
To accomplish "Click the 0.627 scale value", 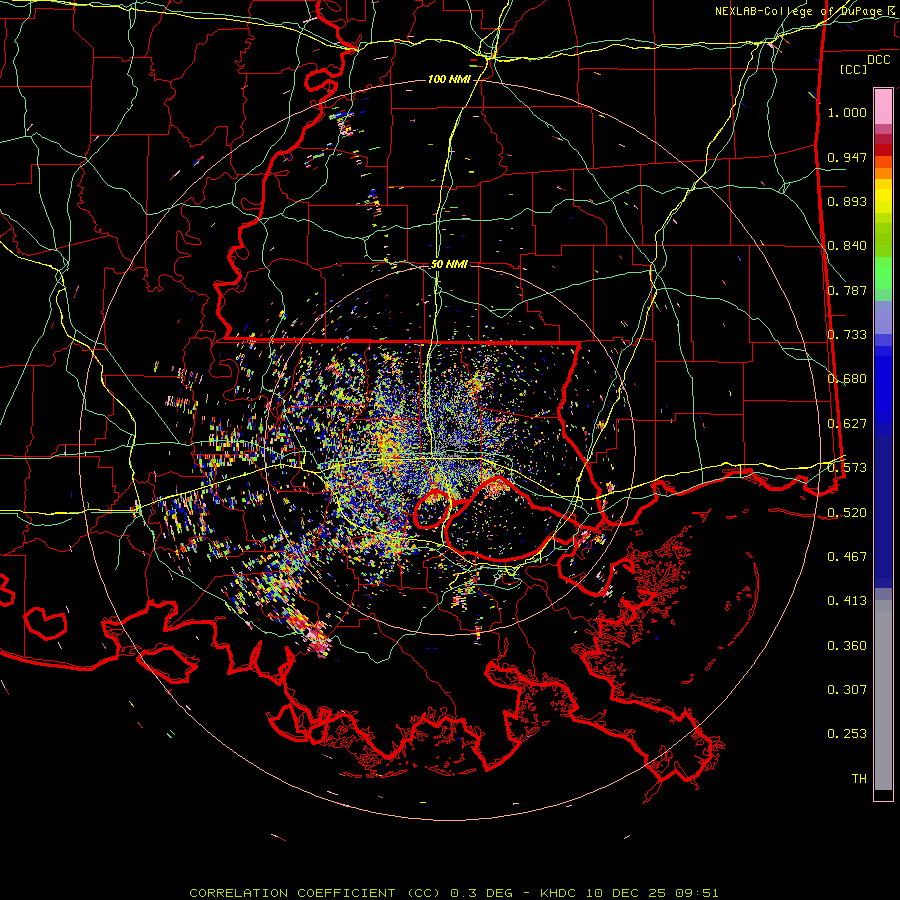I will pos(847,424).
